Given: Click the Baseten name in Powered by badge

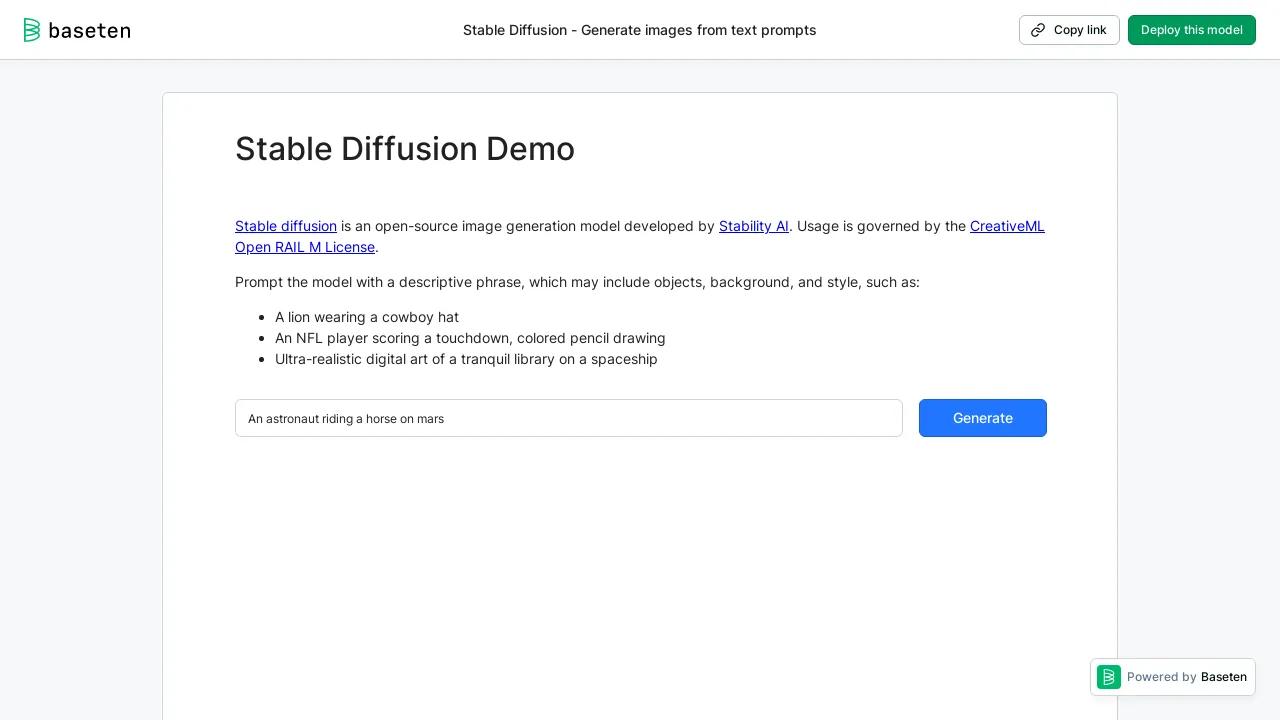Looking at the screenshot, I should pyautogui.click(x=1223, y=677).
